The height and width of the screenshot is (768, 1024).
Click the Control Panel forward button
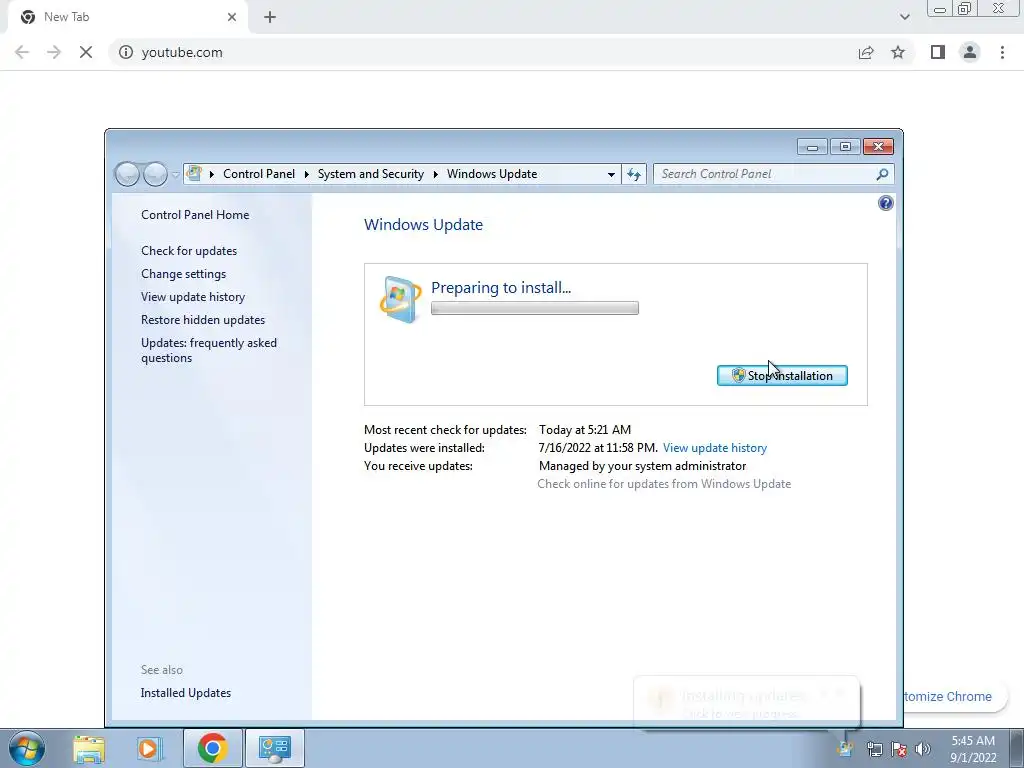tap(155, 174)
